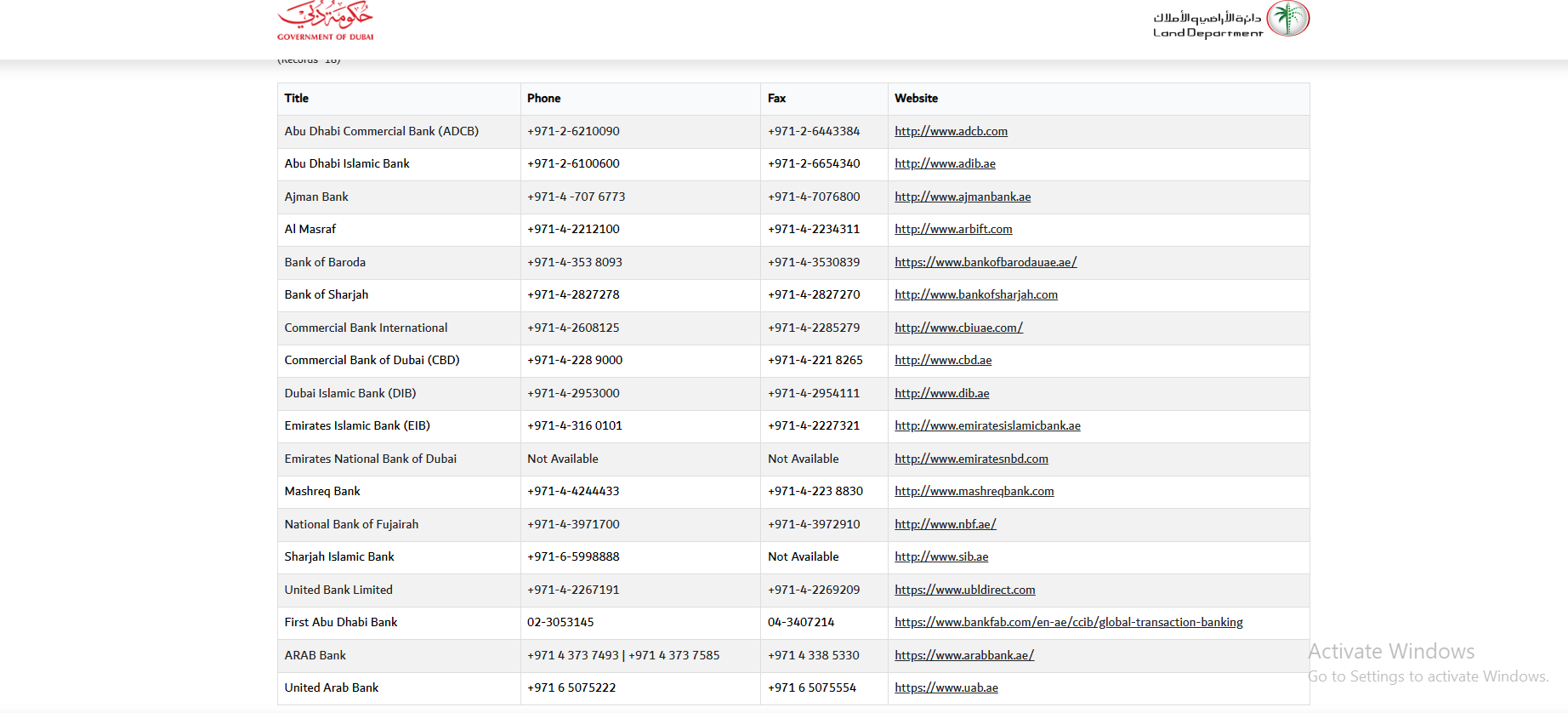Open the arbift.com link for Al Masraf
1568x713 pixels.
953,229
